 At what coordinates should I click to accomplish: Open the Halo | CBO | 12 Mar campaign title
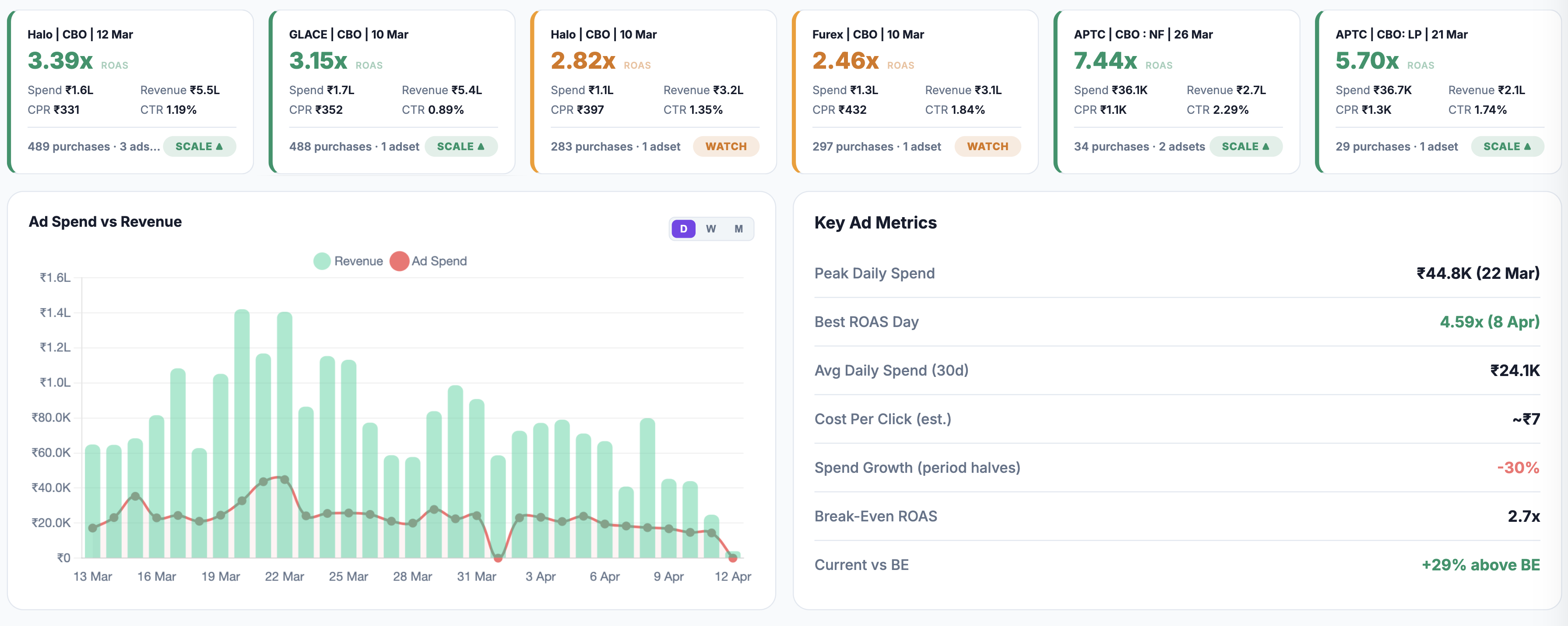pyautogui.click(x=81, y=35)
